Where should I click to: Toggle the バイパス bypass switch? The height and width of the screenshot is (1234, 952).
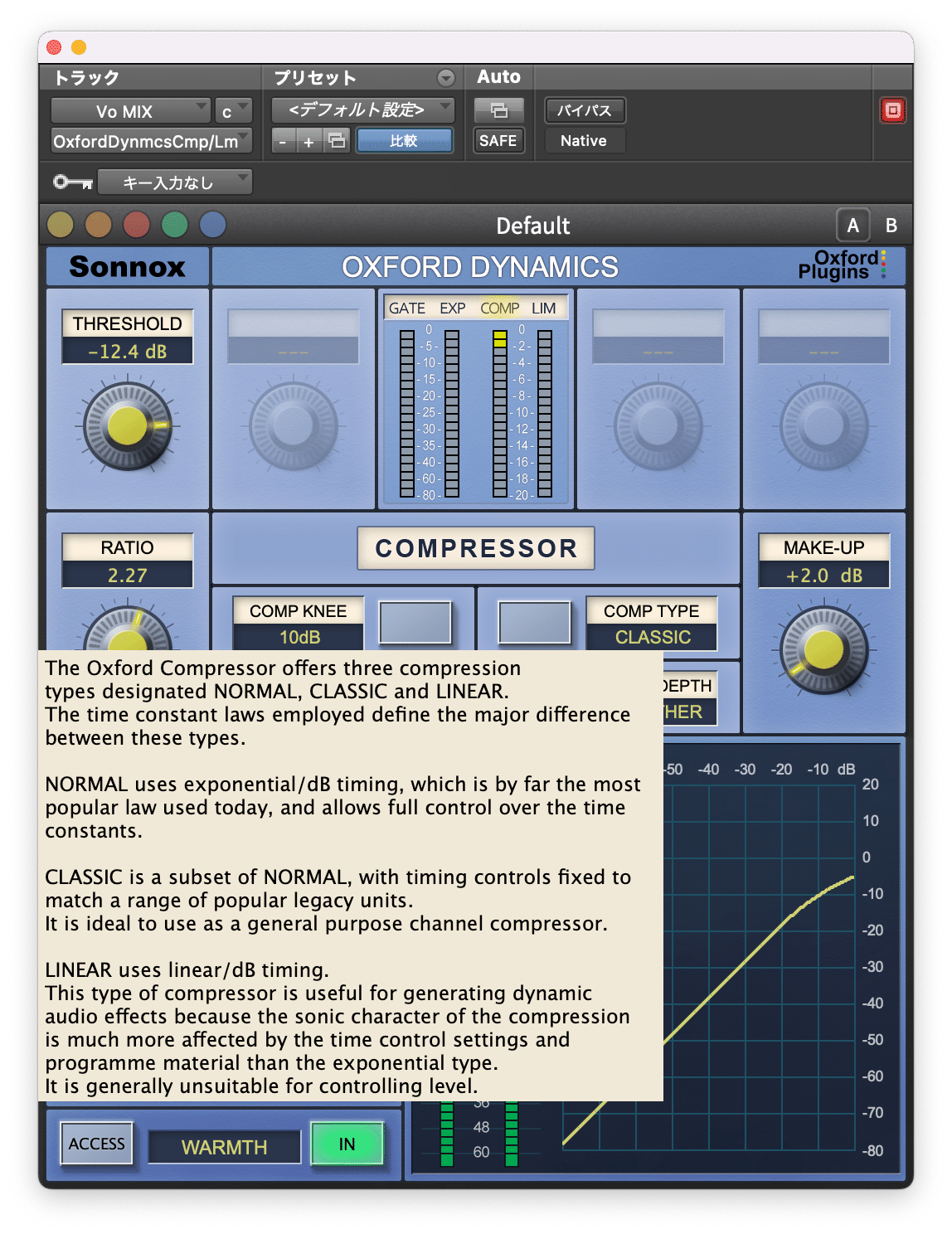(x=584, y=110)
